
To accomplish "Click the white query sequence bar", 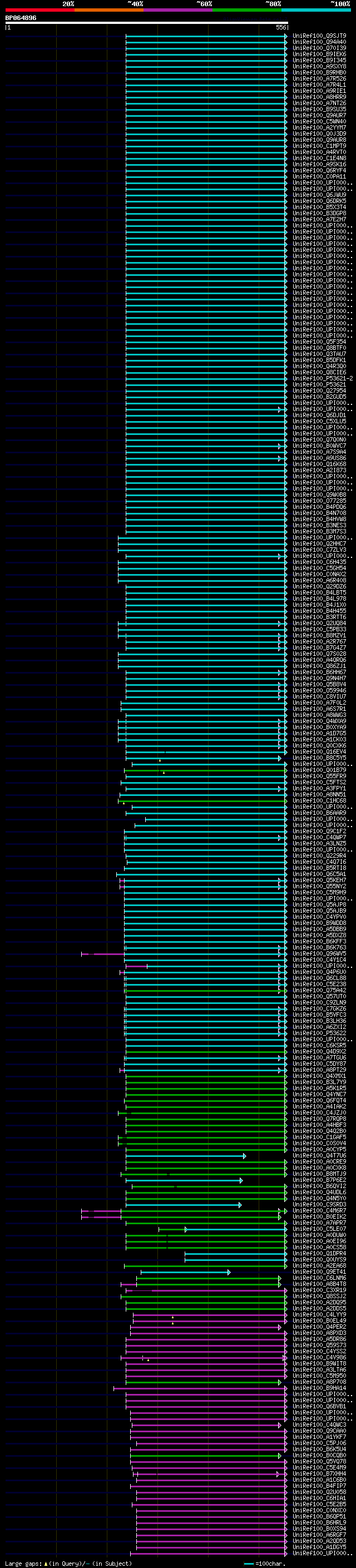I will pyautogui.click(x=146, y=22).
